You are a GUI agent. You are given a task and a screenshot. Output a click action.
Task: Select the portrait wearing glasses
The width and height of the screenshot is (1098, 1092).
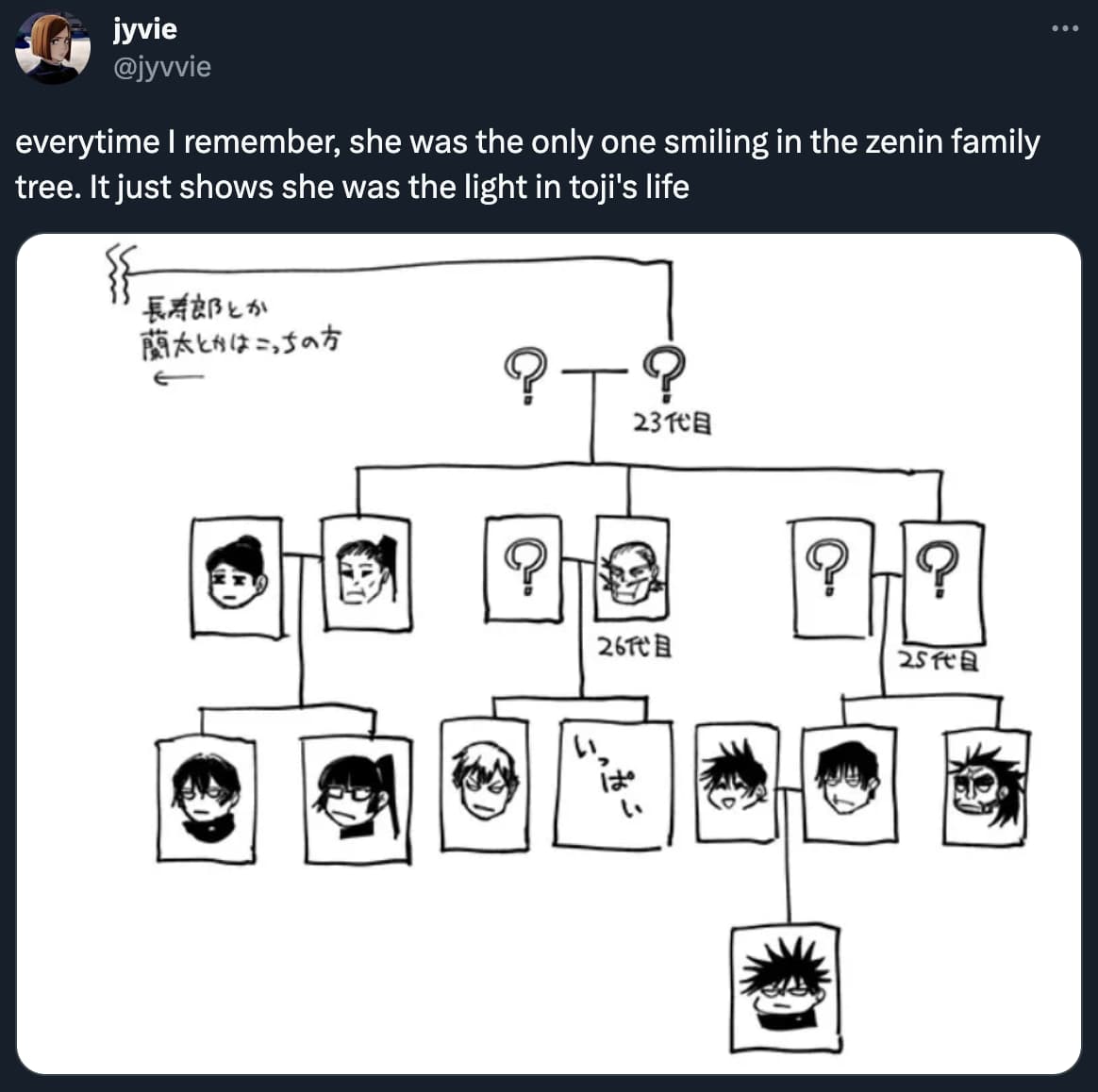355,792
